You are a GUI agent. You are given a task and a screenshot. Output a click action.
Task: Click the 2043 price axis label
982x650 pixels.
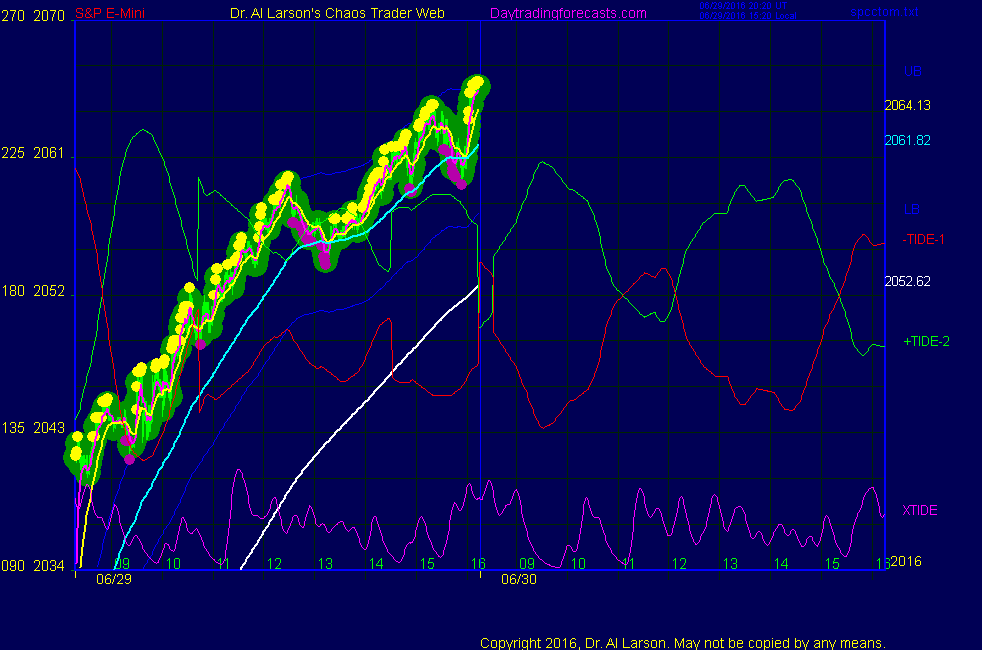pyautogui.click(x=49, y=428)
